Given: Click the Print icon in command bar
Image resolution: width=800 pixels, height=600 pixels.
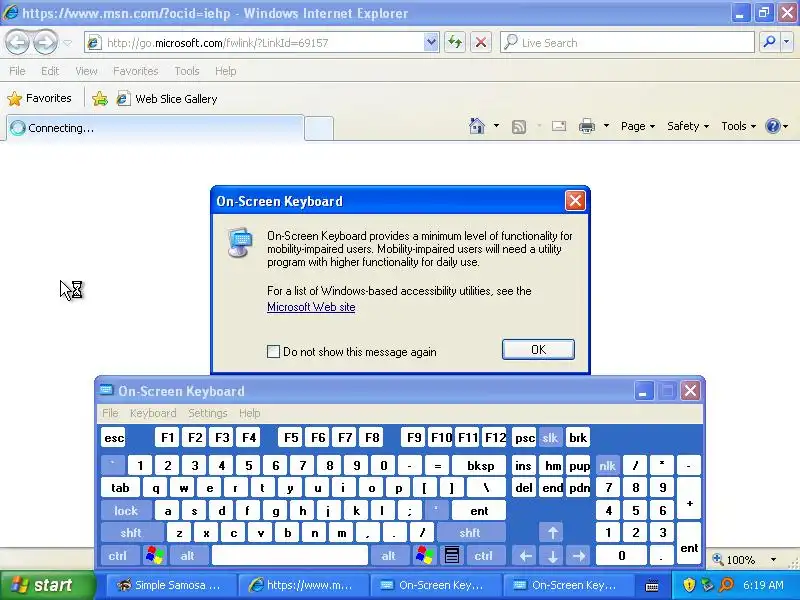Looking at the screenshot, I should pyautogui.click(x=587, y=126).
